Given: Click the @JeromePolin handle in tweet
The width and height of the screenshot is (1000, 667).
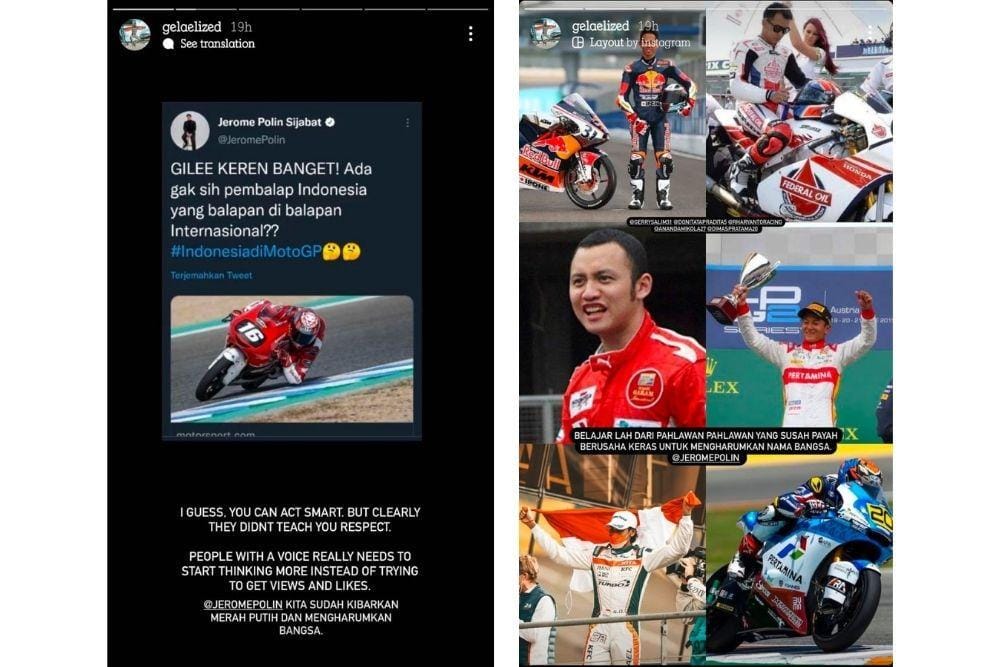Looking at the screenshot, I should pos(251,140).
